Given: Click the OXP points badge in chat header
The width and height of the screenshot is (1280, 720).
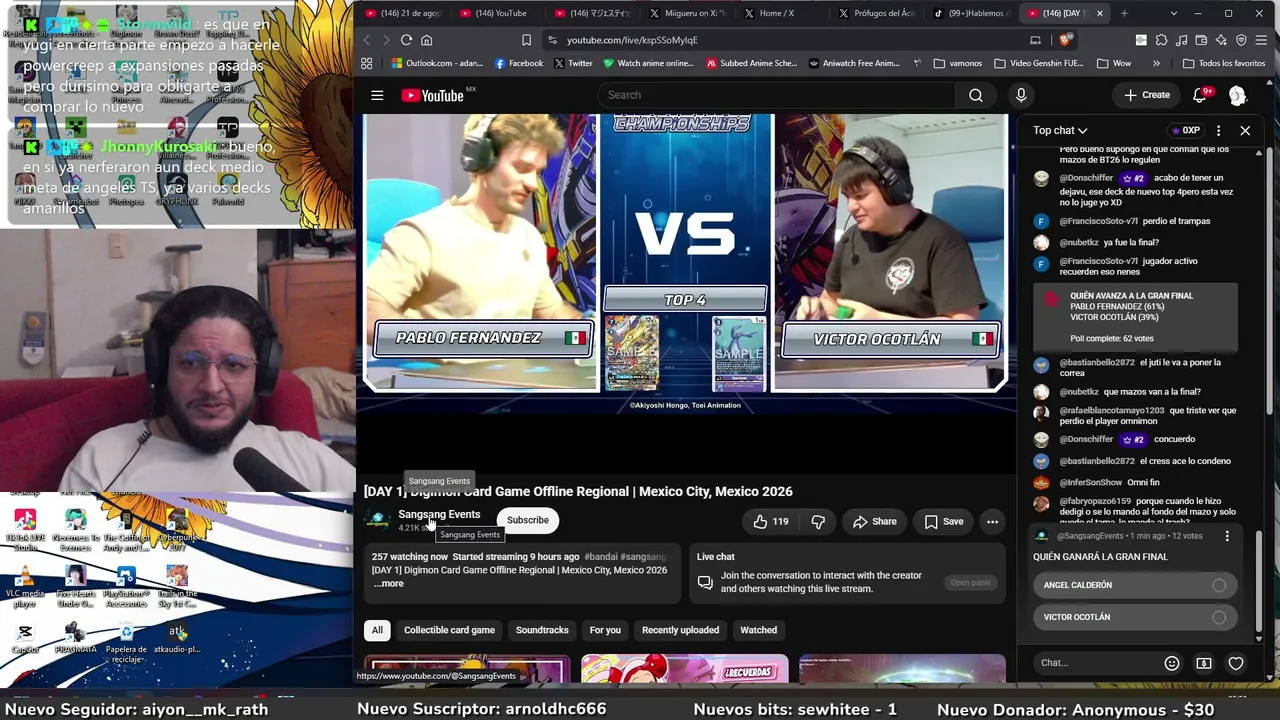Looking at the screenshot, I should tap(1185, 131).
